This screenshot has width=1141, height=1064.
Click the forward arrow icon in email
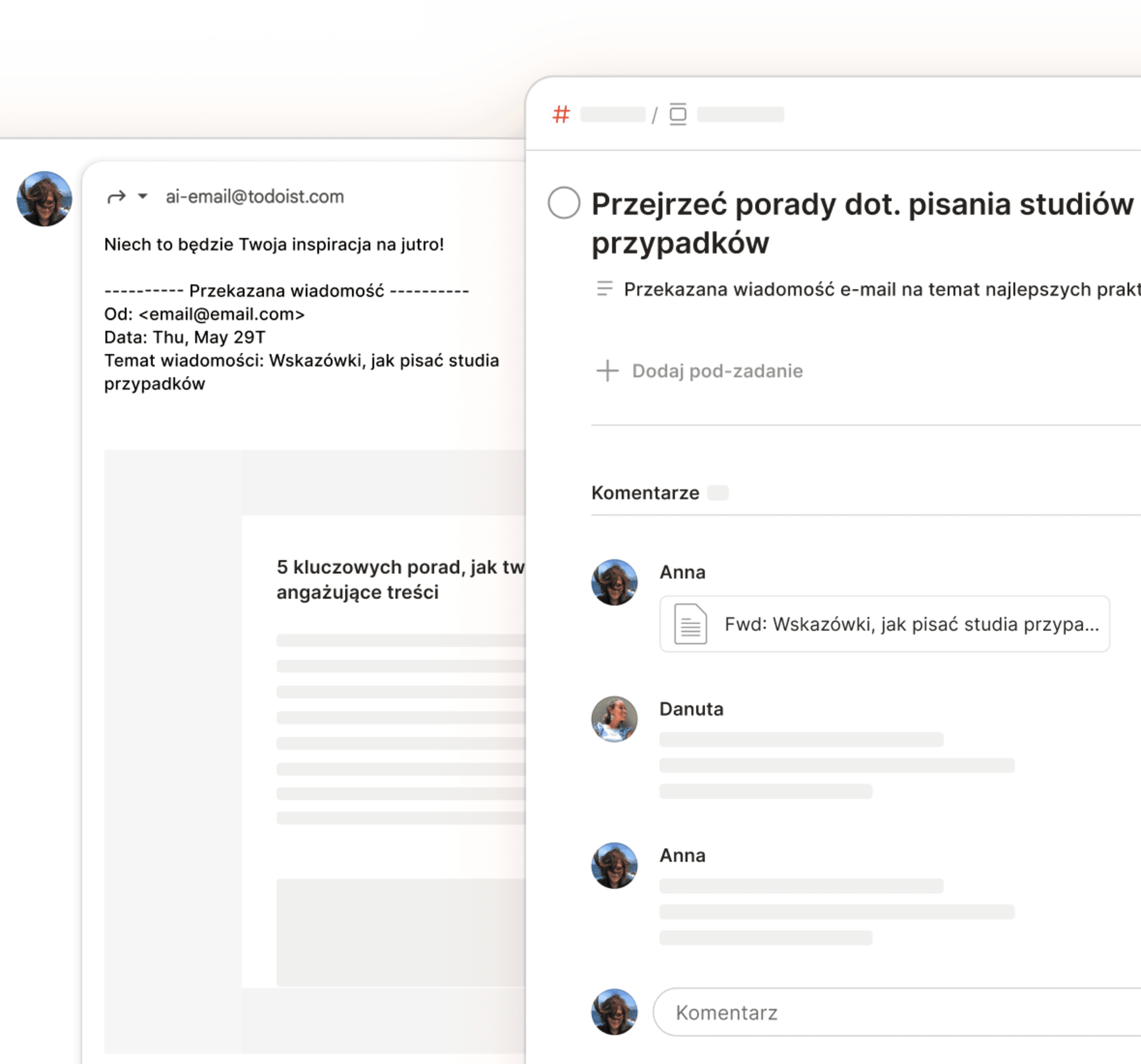coord(116,197)
